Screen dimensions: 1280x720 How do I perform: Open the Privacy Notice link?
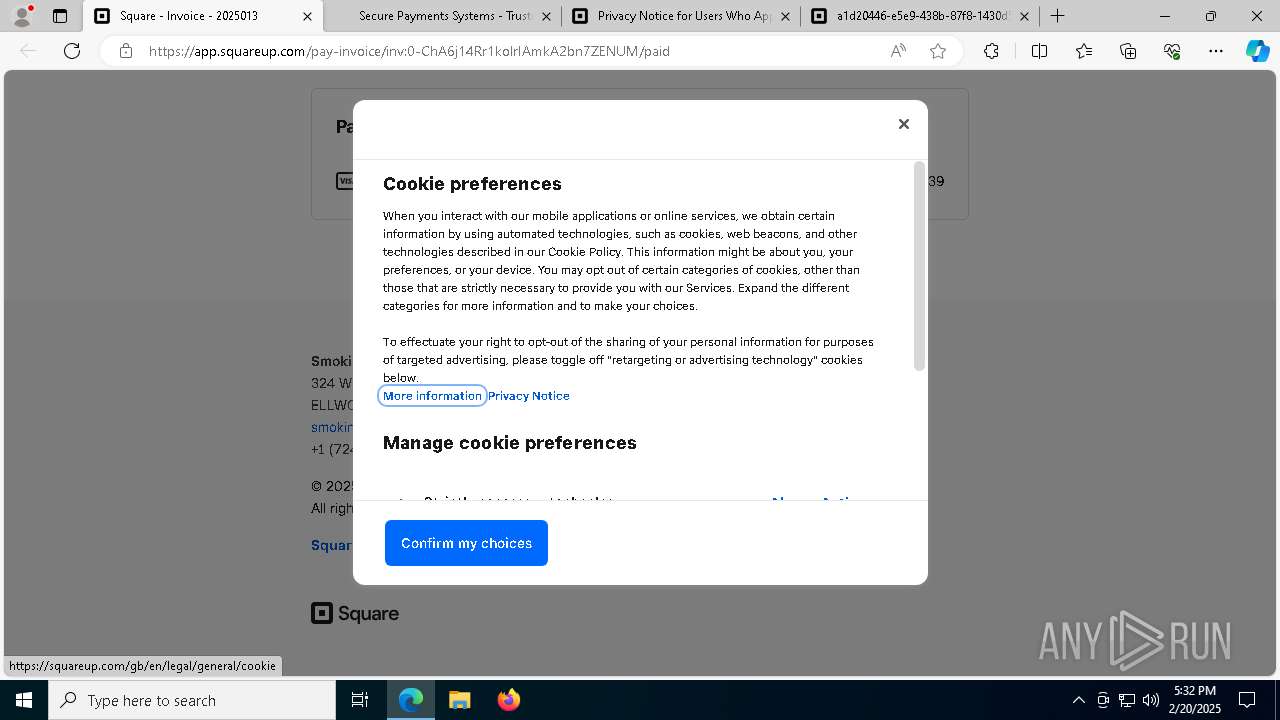tap(529, 396)
